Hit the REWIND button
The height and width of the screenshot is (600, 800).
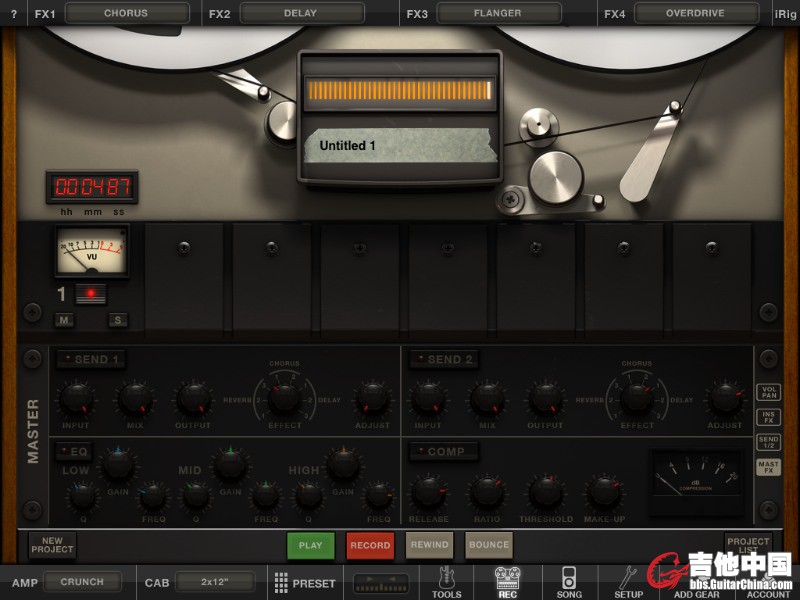tap(430, 545)
